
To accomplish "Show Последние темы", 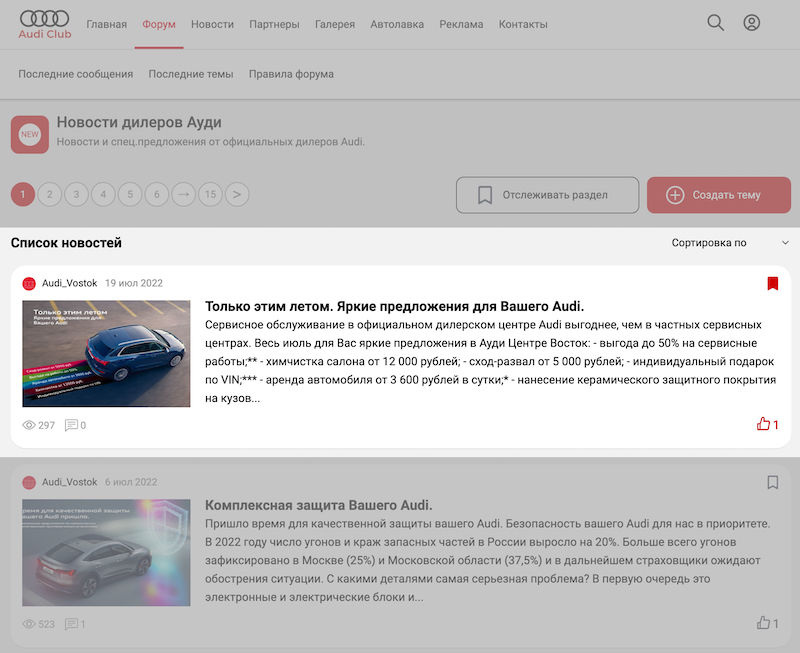I will [x=191, y=74].
